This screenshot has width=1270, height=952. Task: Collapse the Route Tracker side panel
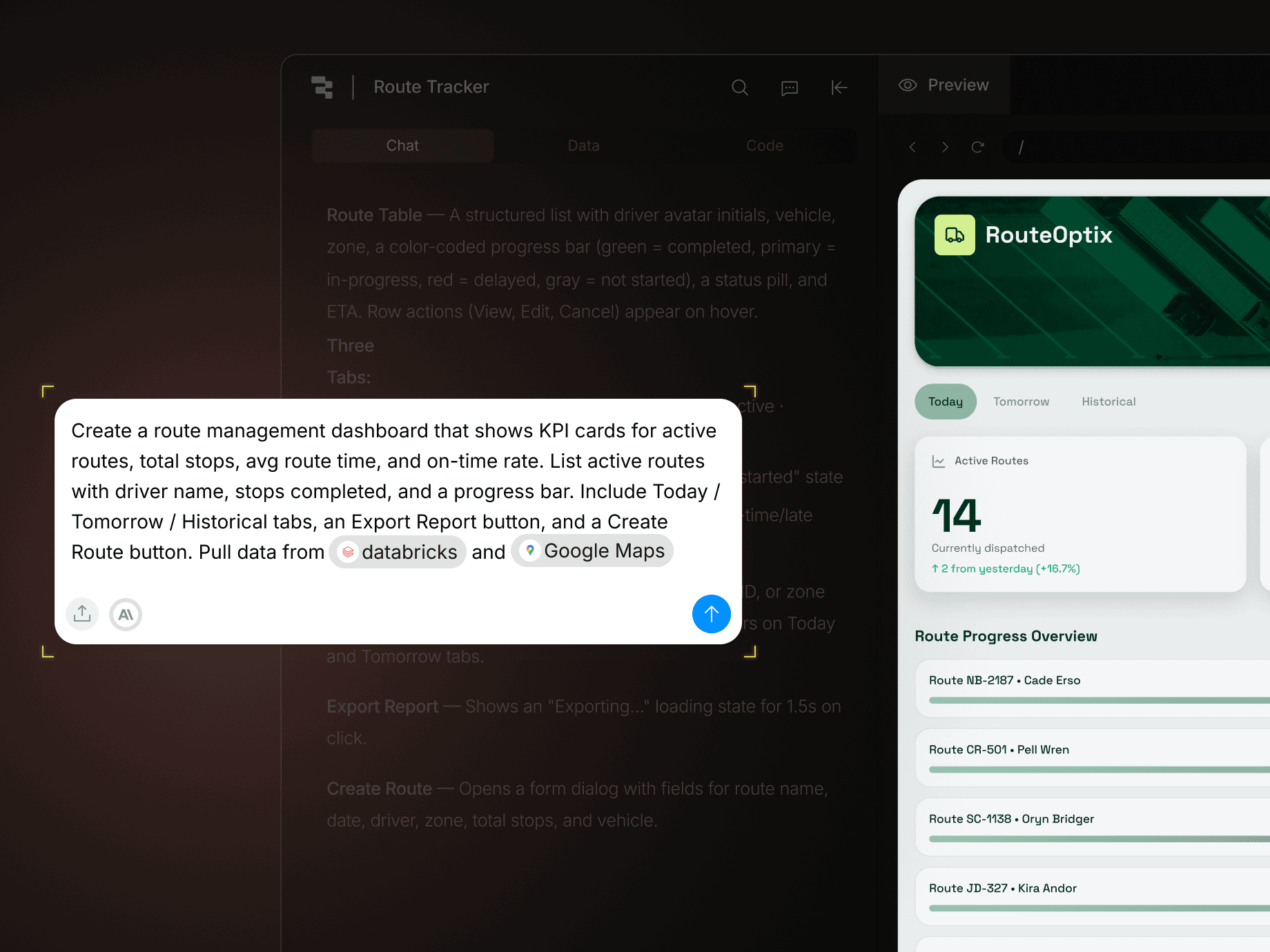click(839, 88)
